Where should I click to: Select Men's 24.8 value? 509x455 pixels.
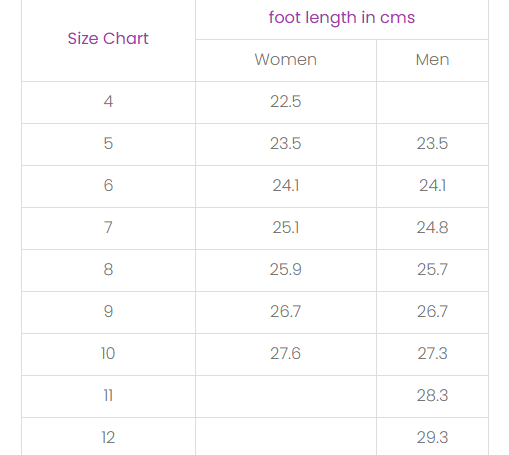432,227
